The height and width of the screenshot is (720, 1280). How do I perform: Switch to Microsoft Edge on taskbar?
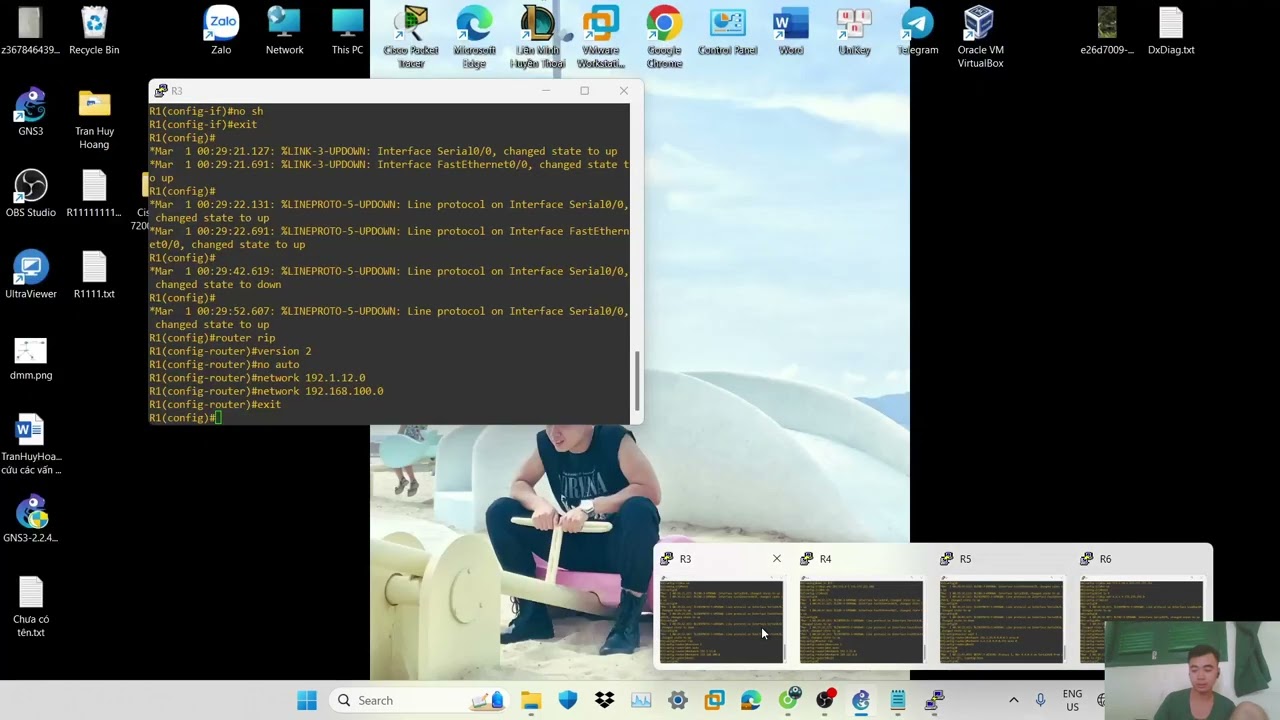(x=751, y=700)
